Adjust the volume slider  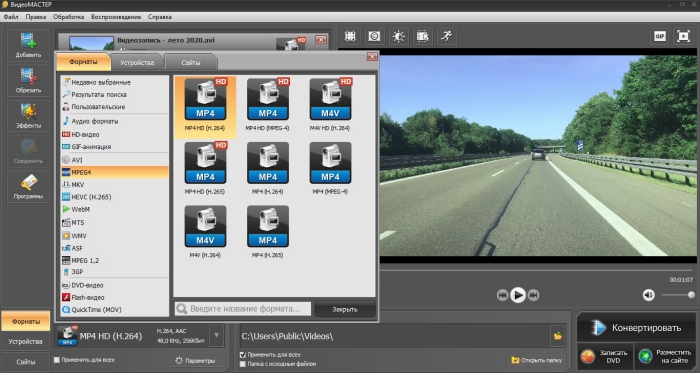[678, 295]
